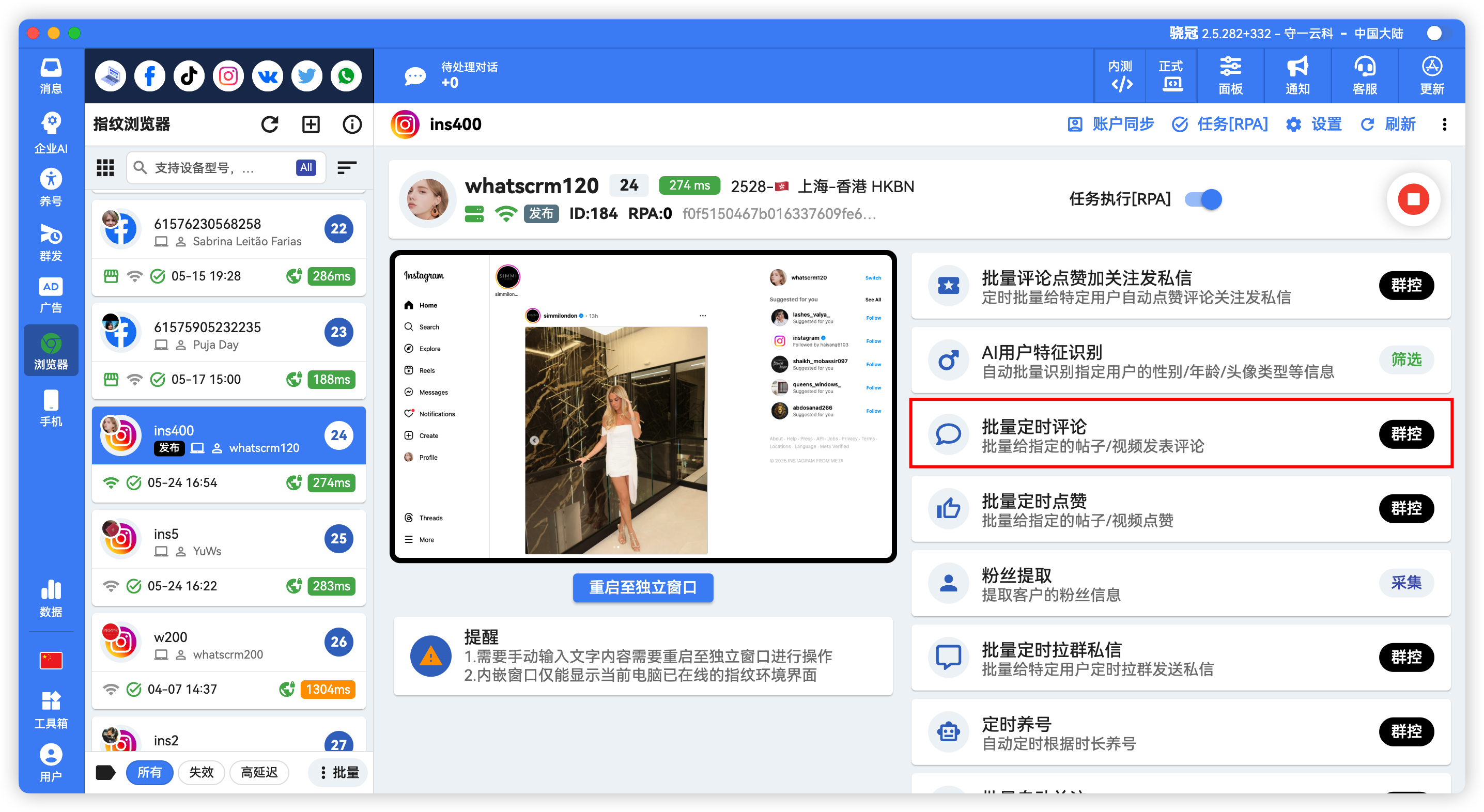Viewport: 1484px width, 812px height.
Task: Select the Instagram platform icon
Action: [x=228, y=75]
